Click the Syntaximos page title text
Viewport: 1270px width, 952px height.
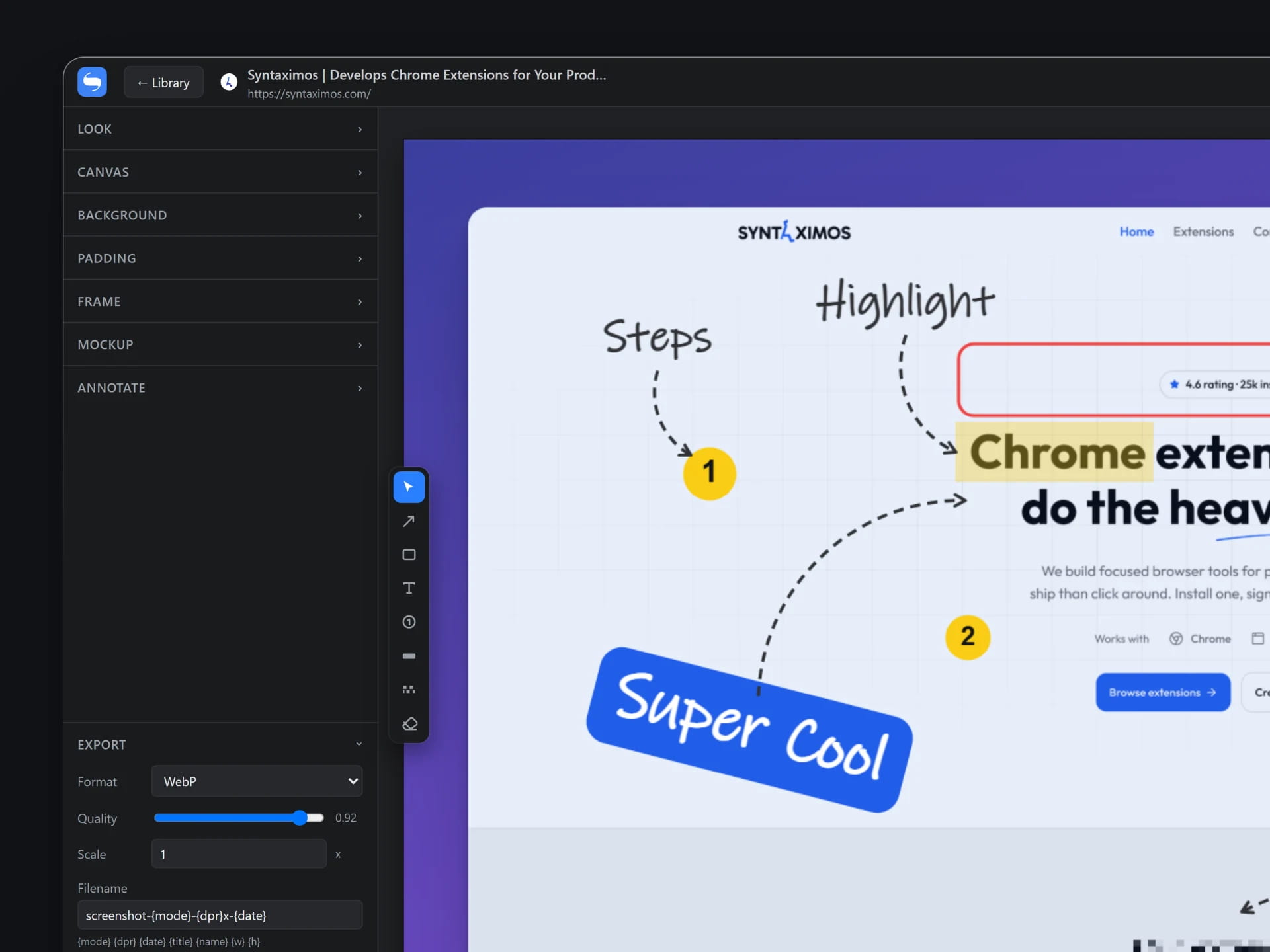pos(427,75)
